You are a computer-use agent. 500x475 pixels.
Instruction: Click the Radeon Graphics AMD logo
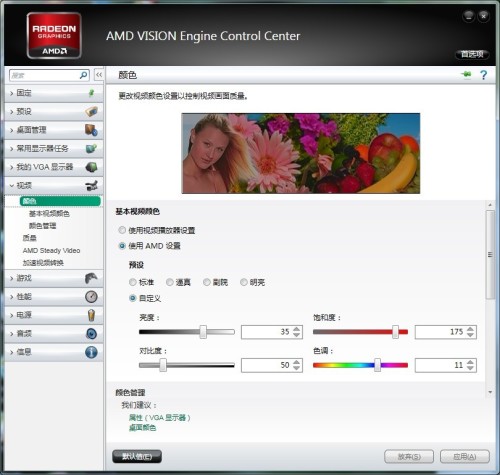pyautogui.click(x=54, y=36)
